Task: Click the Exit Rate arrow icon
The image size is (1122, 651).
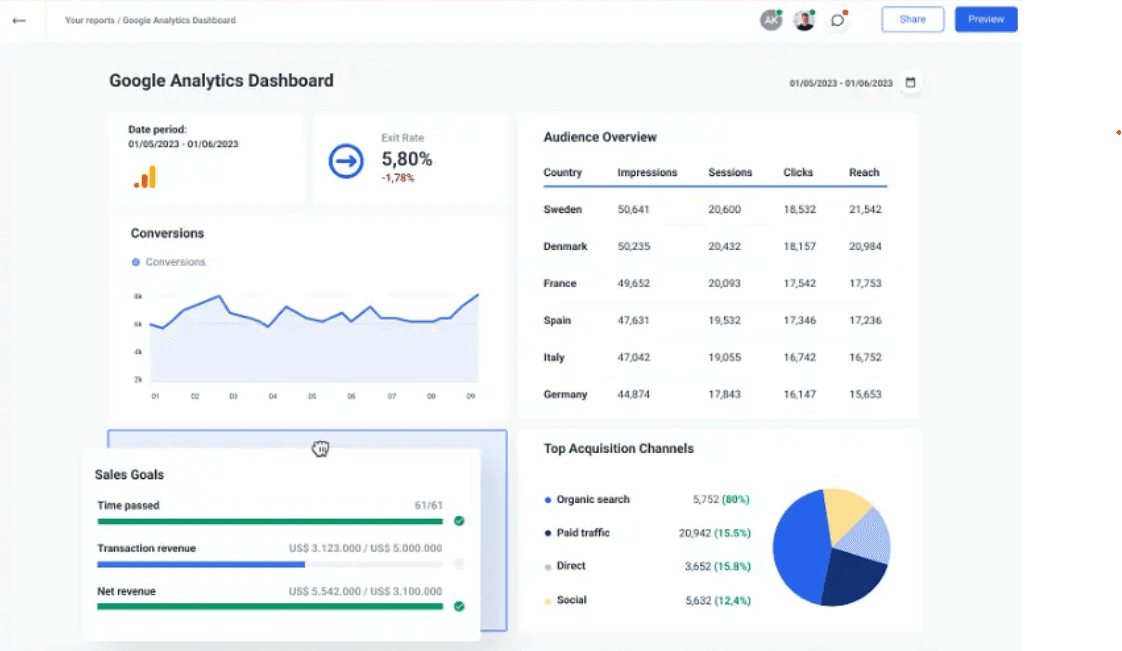Action: click(x=346, y=160)
